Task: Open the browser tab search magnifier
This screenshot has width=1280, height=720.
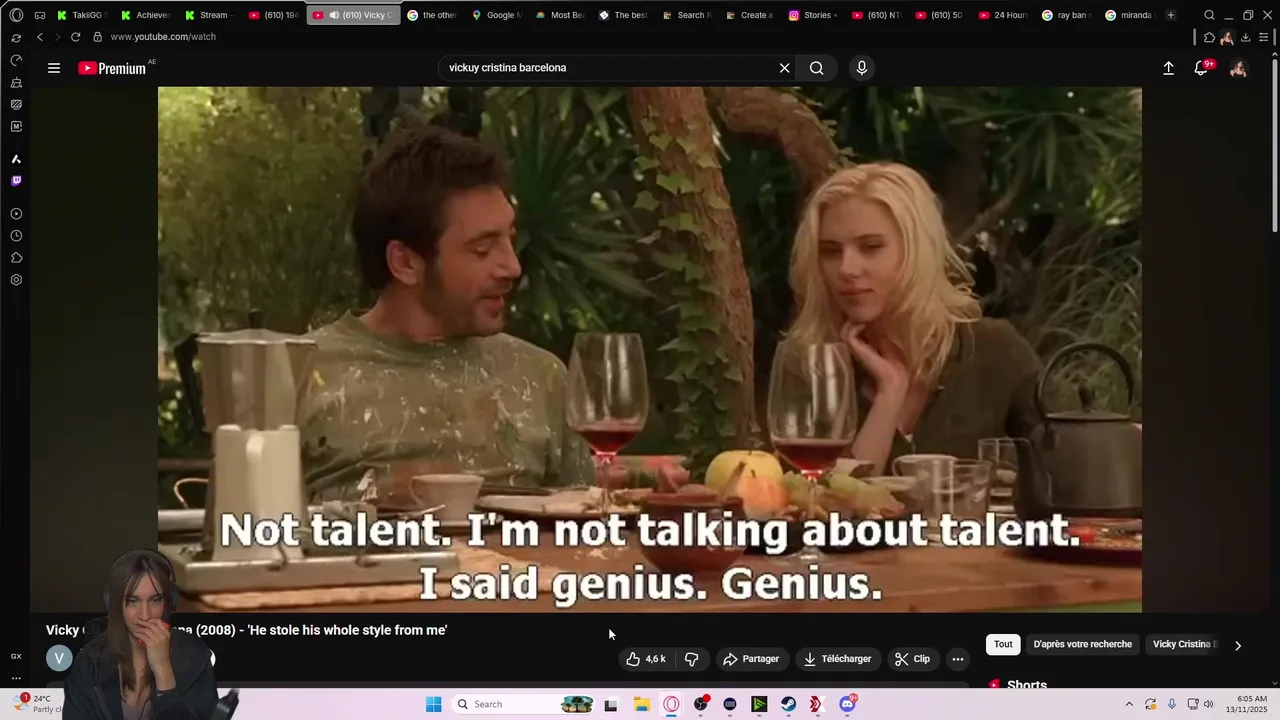Action: (1209, 15)
